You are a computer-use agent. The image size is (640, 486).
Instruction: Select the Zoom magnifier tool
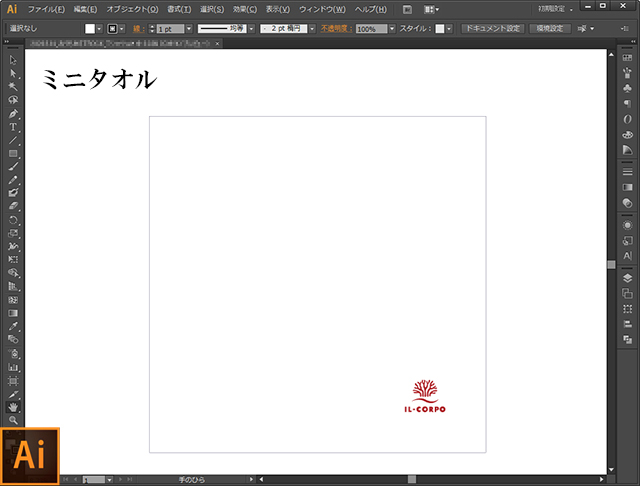(13, 420)
